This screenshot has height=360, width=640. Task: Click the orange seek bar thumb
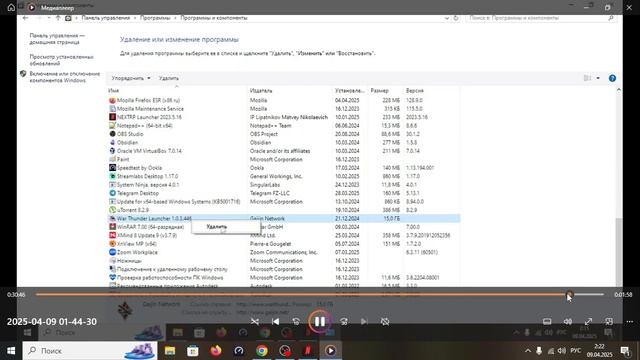(570, 294)
